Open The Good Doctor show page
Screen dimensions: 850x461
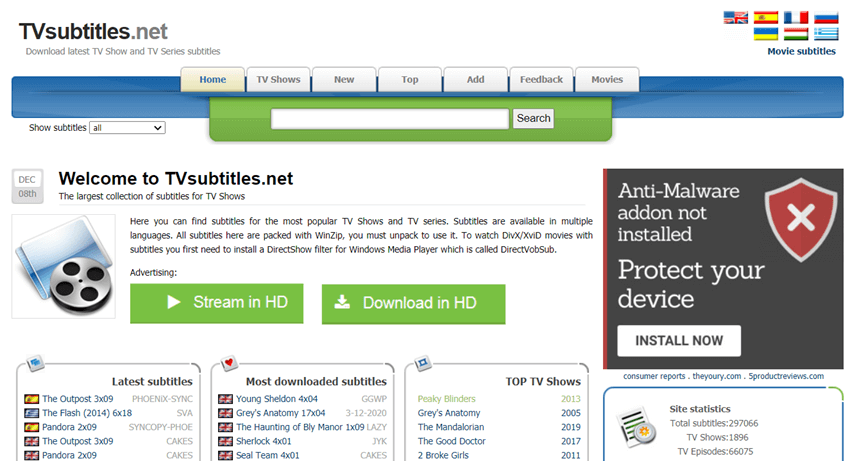(x=452, y=441)
